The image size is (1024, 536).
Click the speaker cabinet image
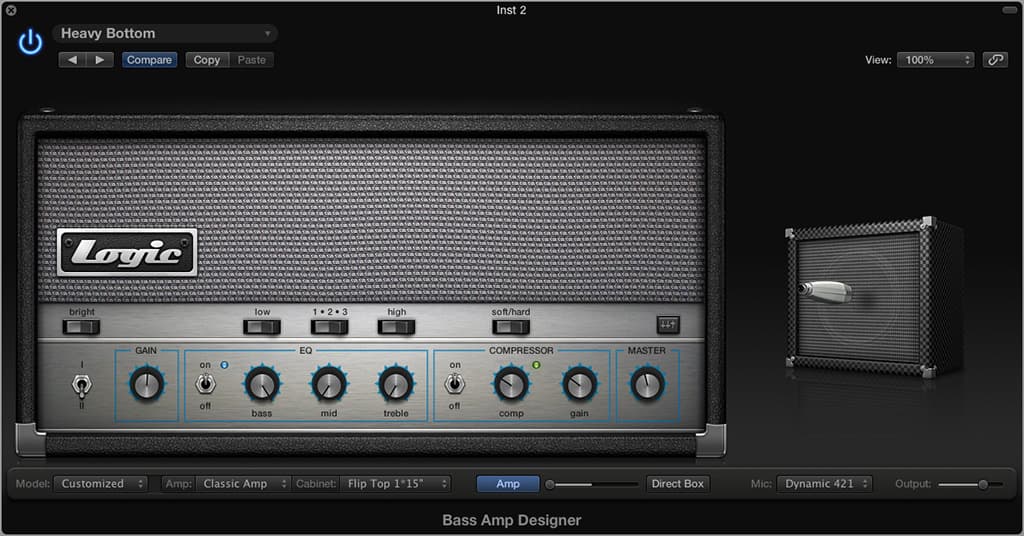pos(874,297)
